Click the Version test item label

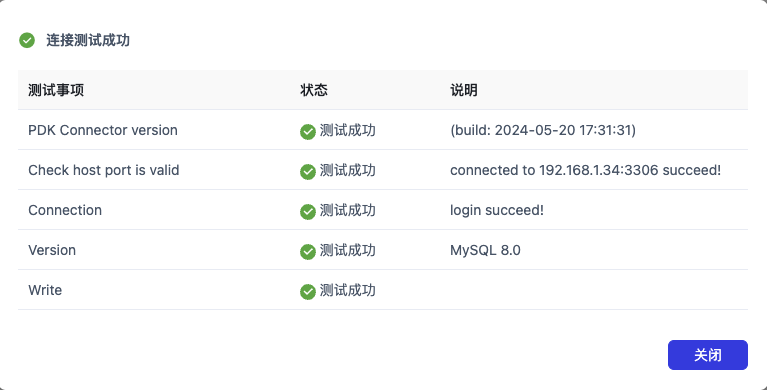tap(52, 251)
